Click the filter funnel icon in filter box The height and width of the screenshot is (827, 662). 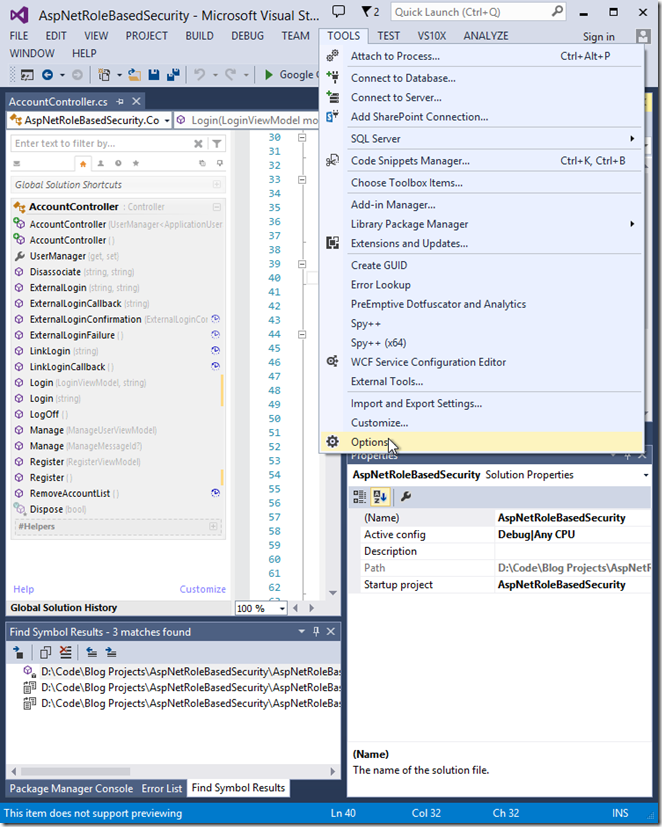217,143
